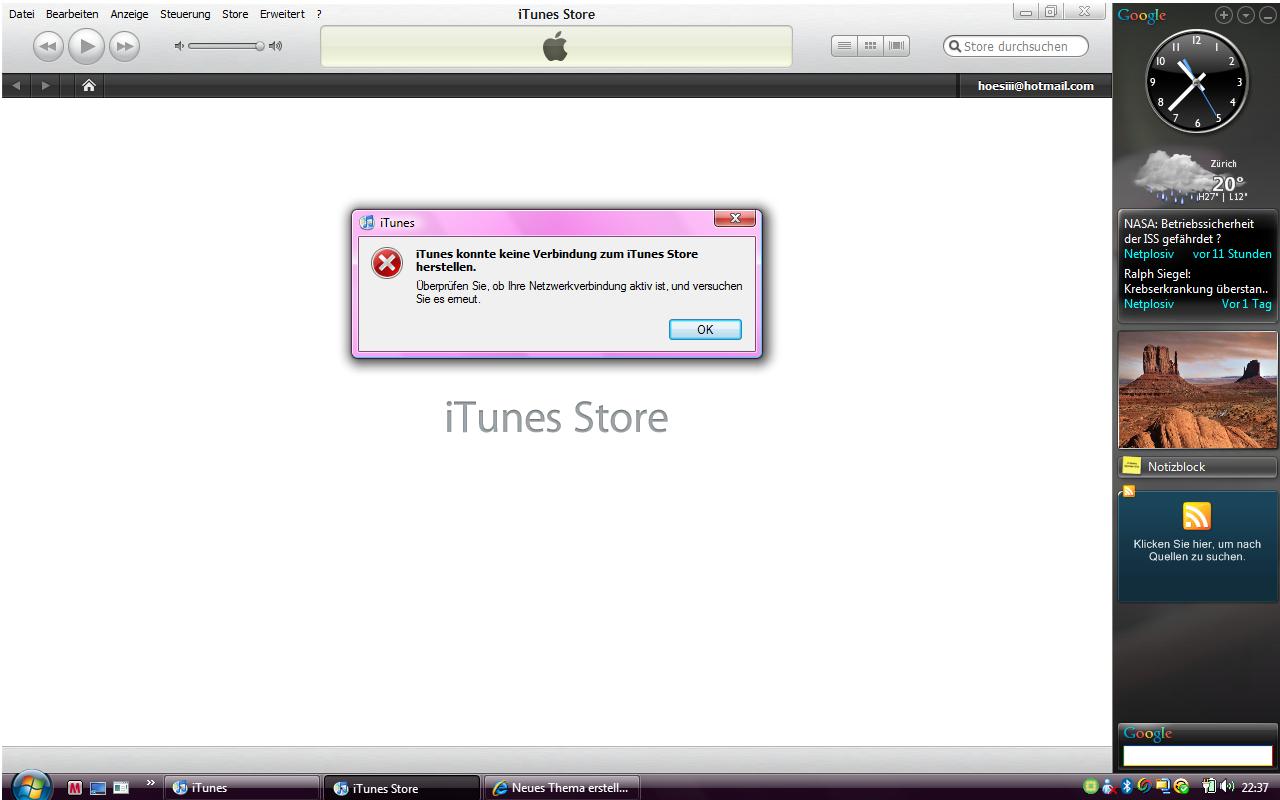The image size is (1280, 800).
Task: Open the Anzeige menu
Action: click(129, 14)
